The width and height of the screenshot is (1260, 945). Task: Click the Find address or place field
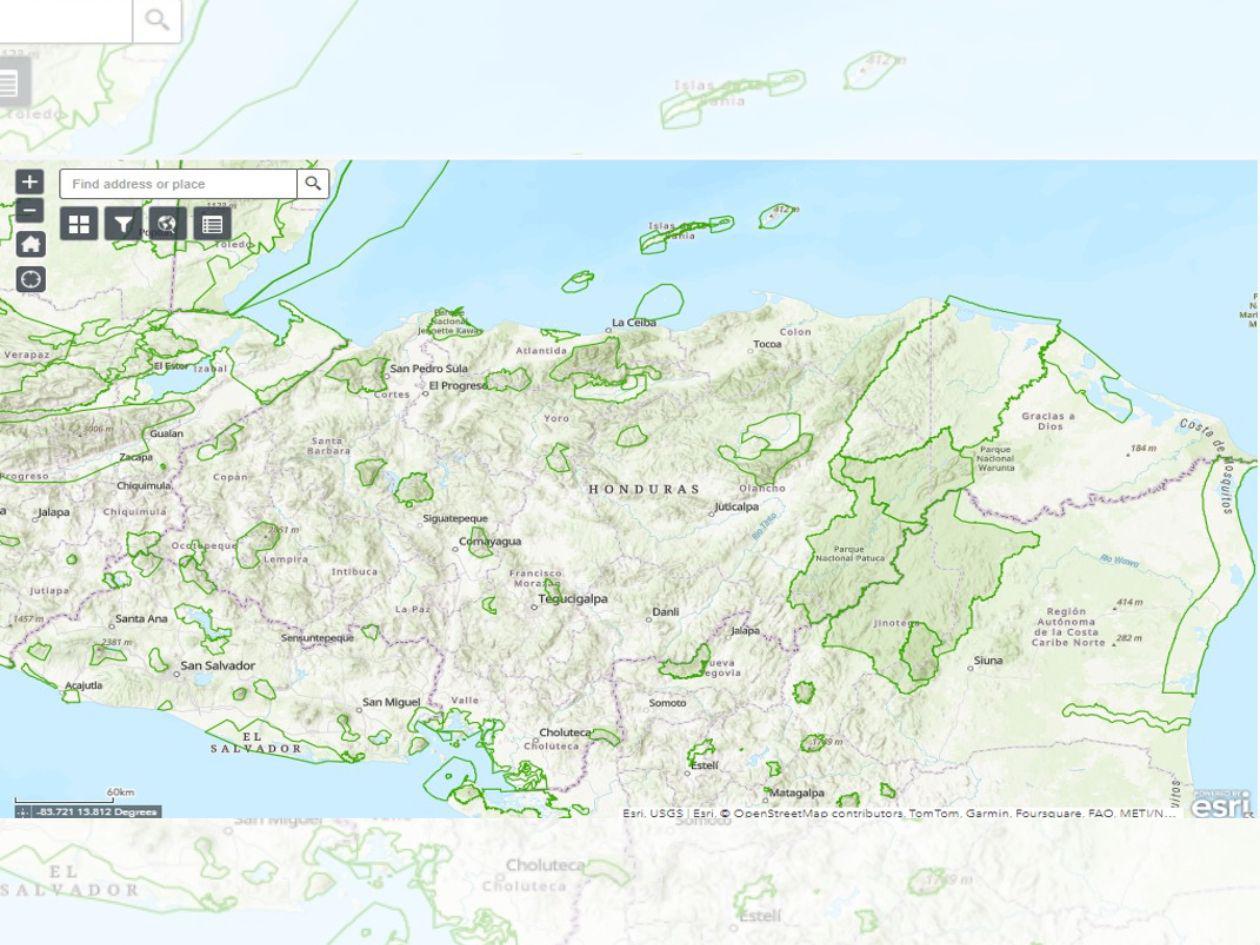coord(178,184)
